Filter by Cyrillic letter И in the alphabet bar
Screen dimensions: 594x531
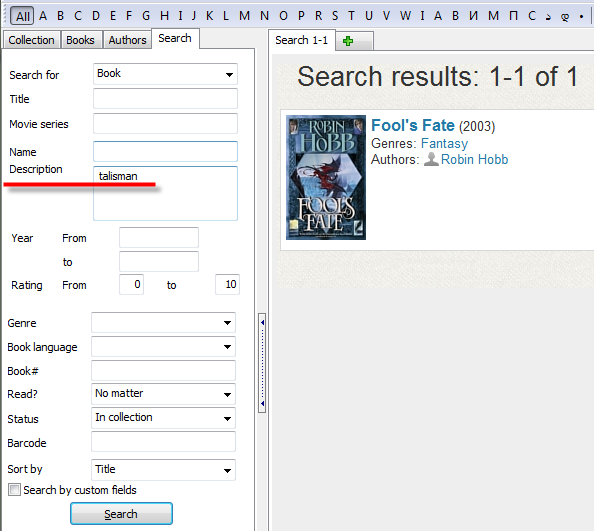(x=473, y=16)
